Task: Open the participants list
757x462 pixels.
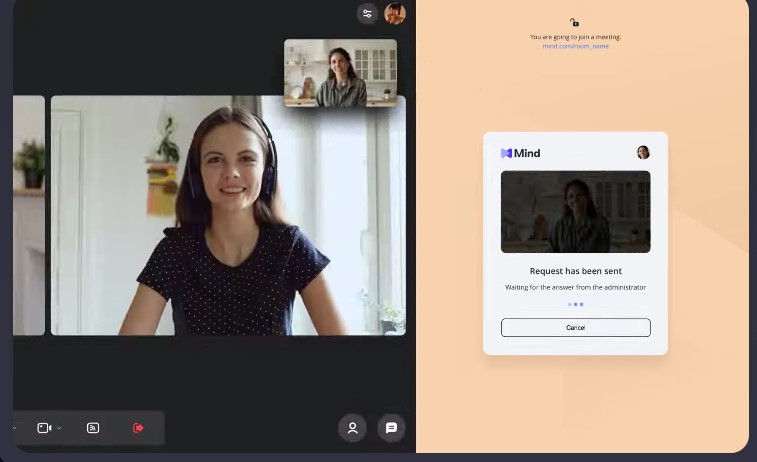Action: (352, 428)
